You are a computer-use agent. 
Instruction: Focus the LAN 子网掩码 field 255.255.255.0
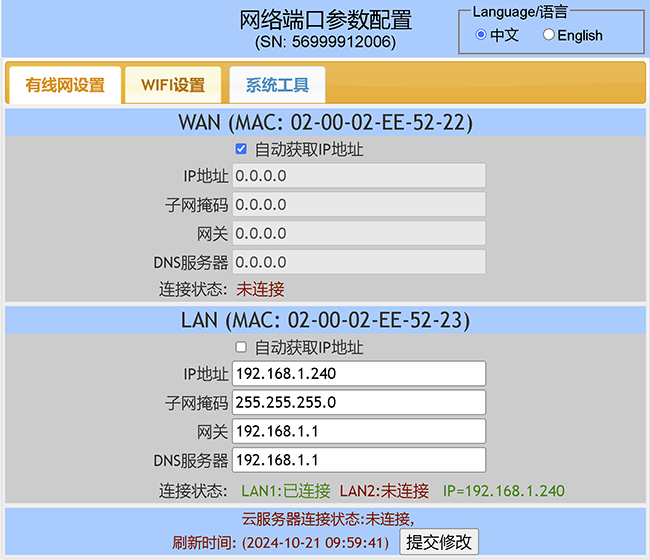point(359,403)
